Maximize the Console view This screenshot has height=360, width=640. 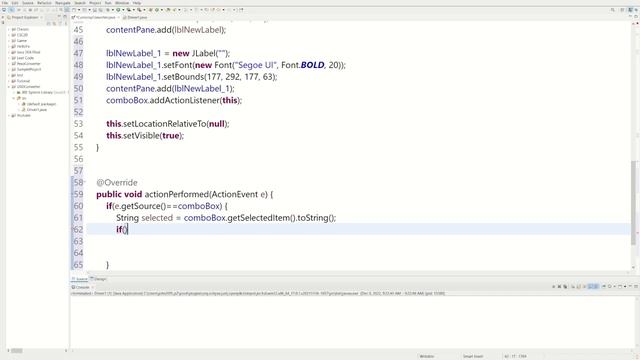coord(636,287)
